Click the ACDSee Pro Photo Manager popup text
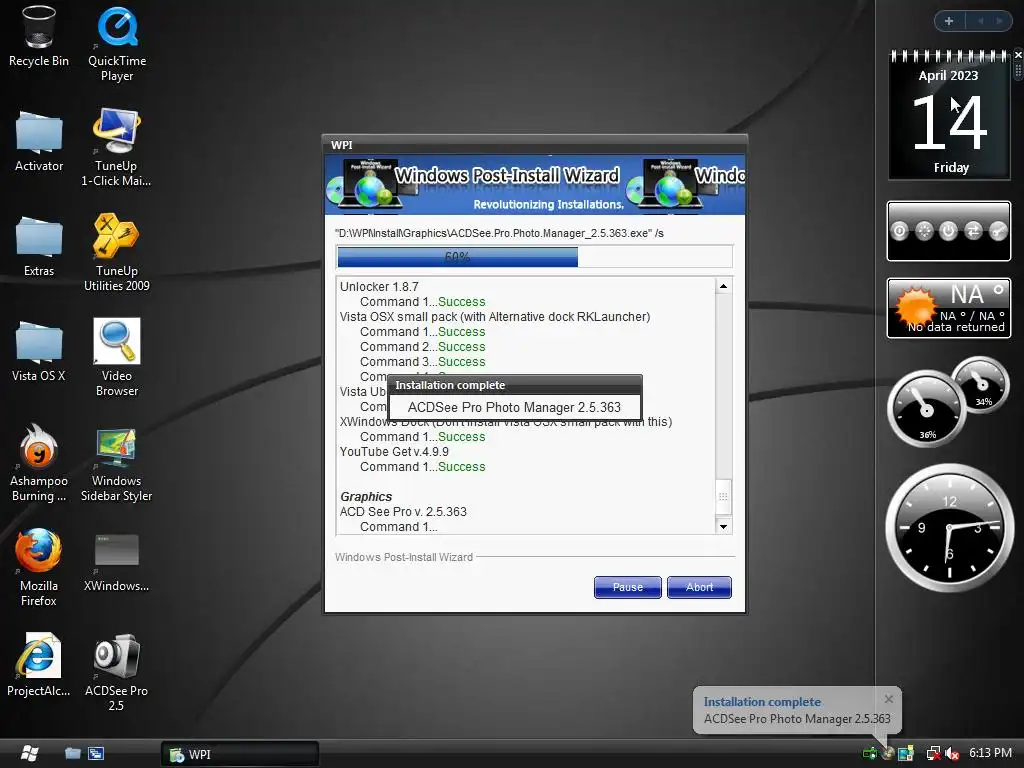The width and height of the screenshot is (1024, 768). (x=515, y=408)
